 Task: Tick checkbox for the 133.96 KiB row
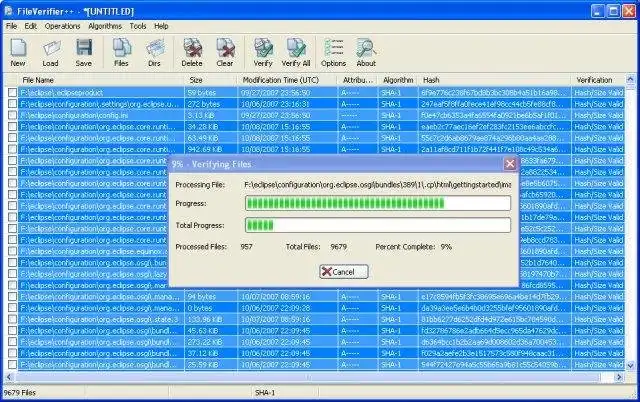13,319
